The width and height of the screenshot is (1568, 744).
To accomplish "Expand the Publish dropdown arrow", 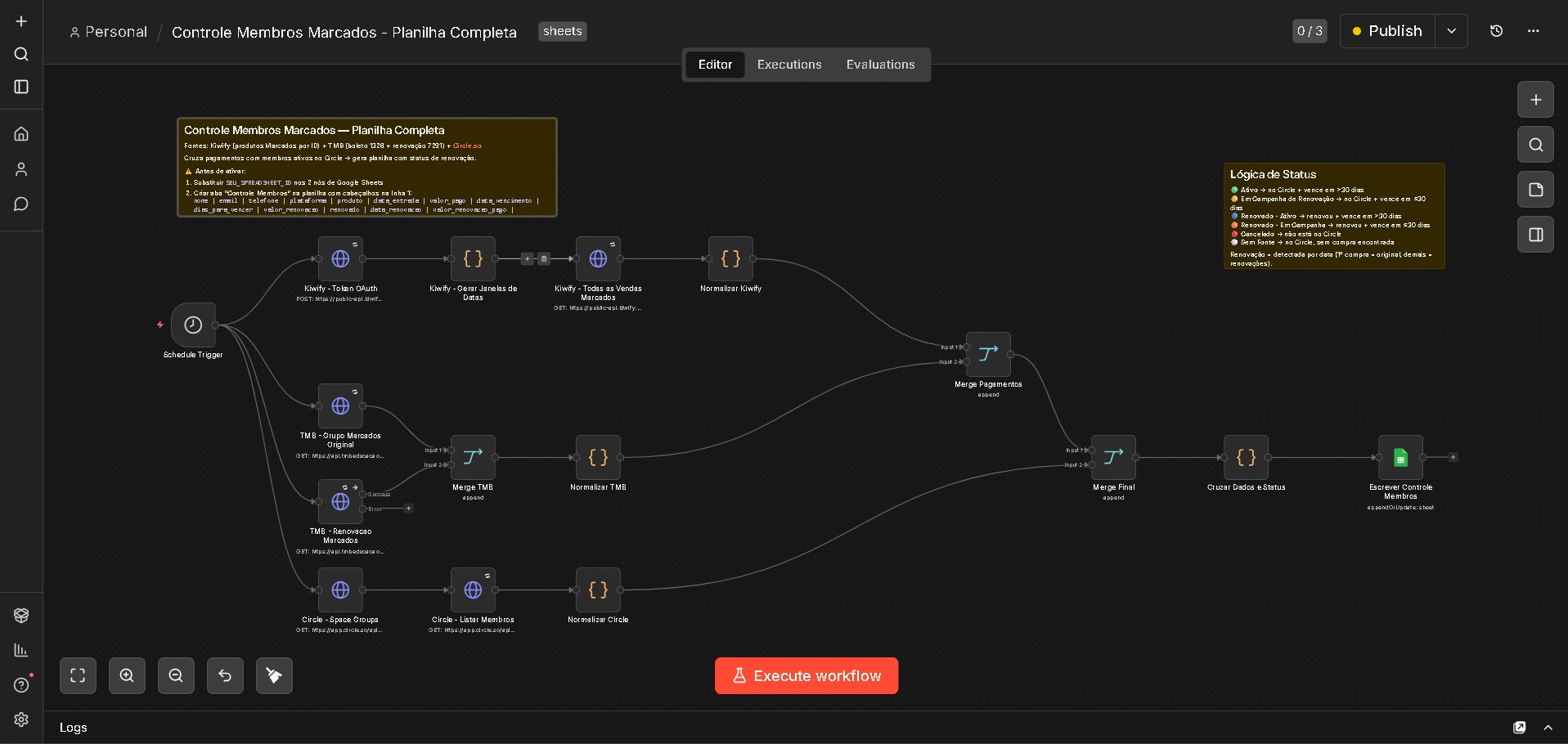I will pyautogui.click(x=1451, y=31).
